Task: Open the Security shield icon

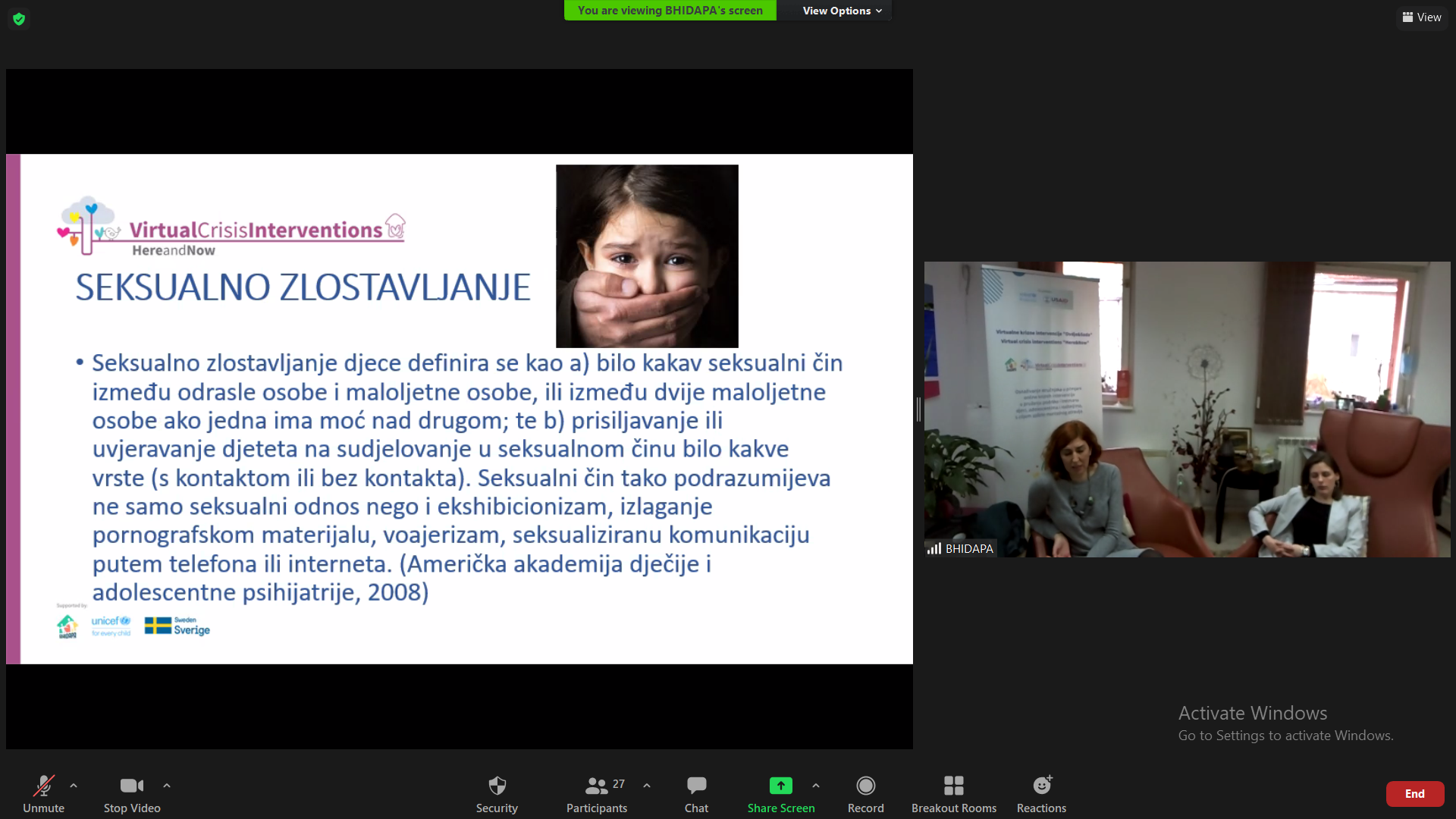Action: 497,786
